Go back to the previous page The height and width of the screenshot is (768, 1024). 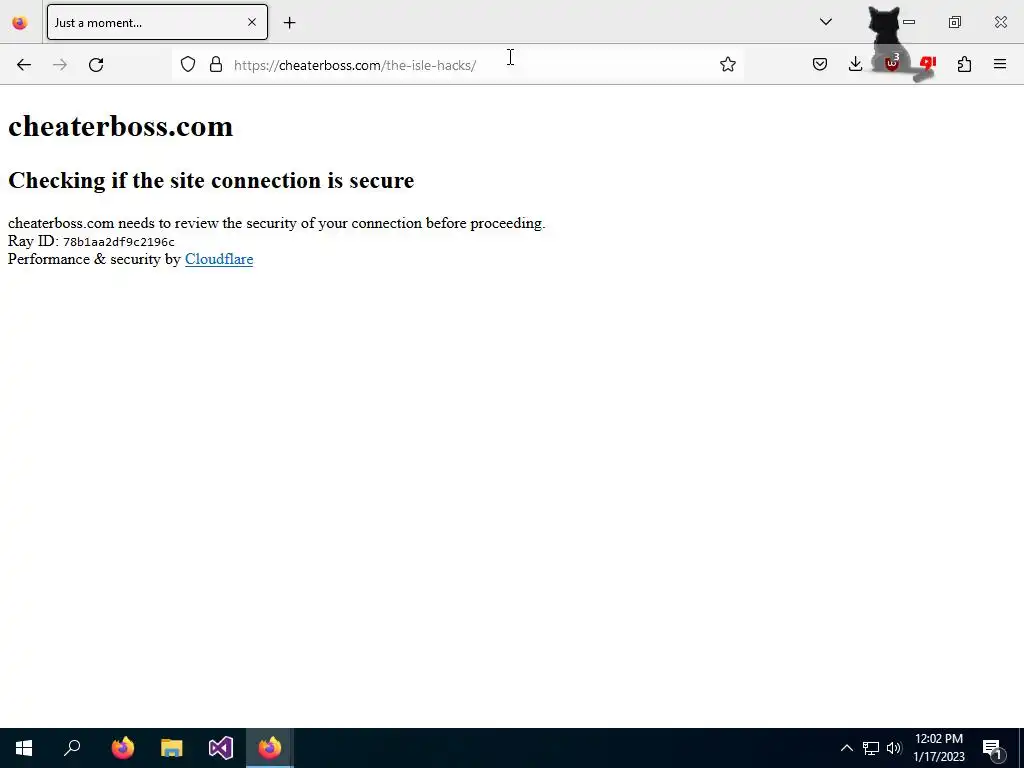tap(24, 65)
